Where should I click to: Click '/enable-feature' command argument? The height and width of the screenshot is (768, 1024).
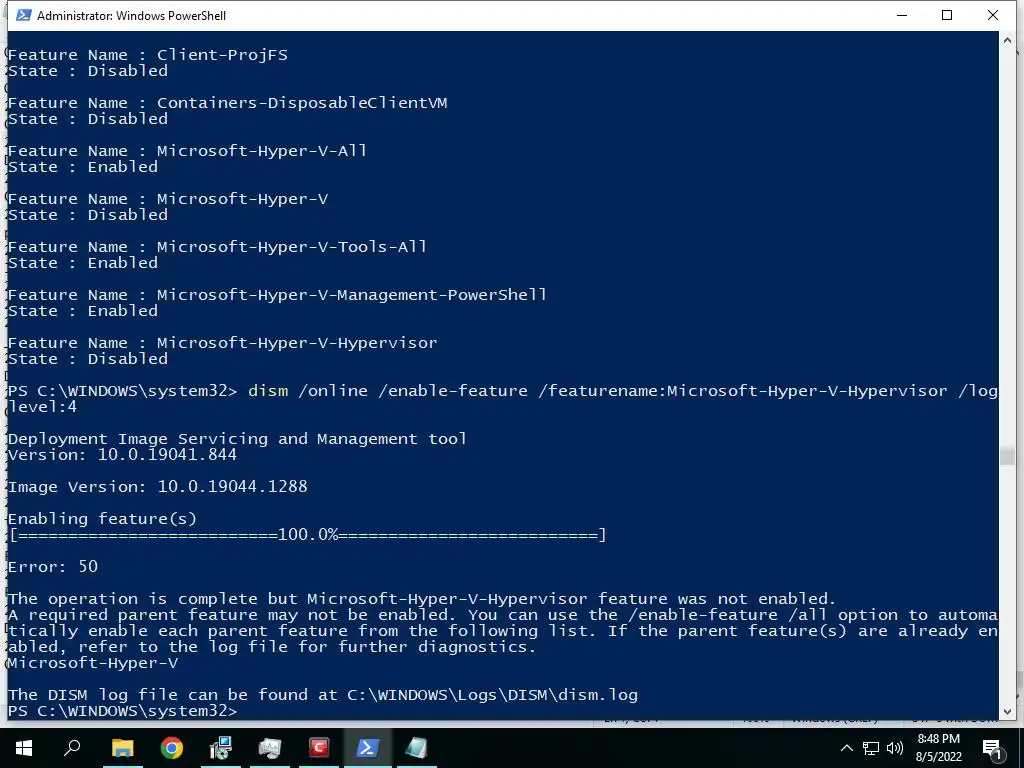coord(453,391)
